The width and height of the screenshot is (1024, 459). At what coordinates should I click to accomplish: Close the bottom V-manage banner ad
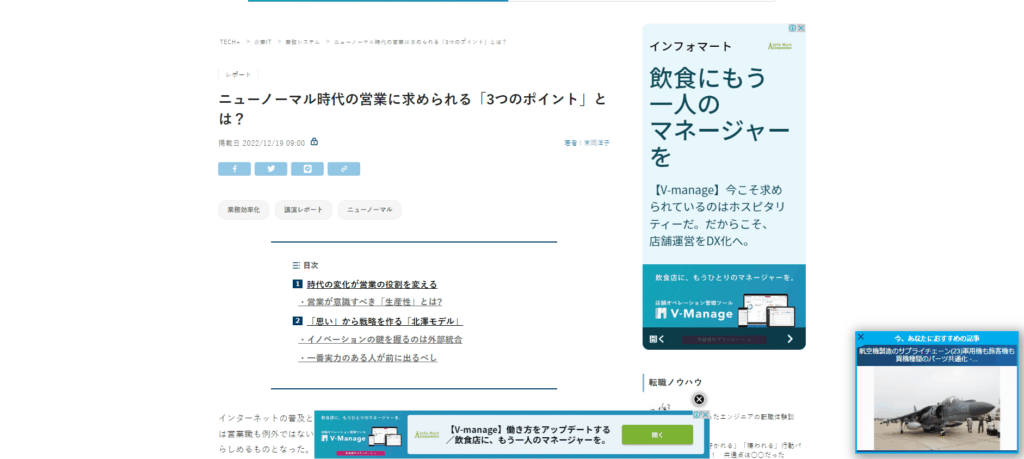tap(699, 400)
